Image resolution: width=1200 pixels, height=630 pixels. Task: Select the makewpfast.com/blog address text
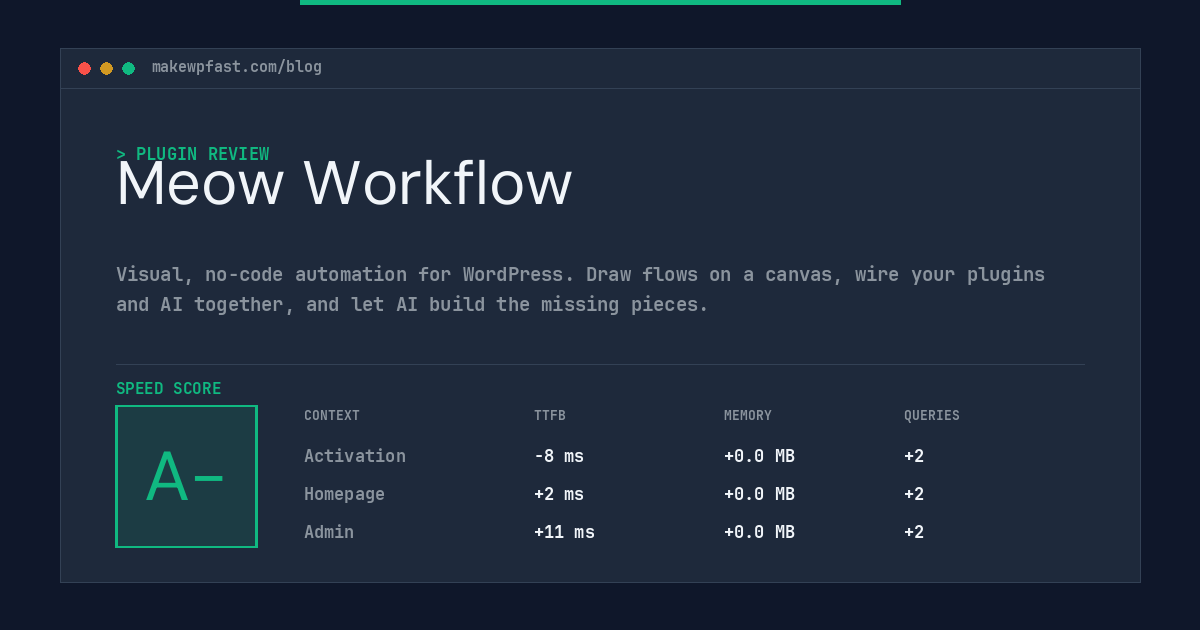point(237,67)
